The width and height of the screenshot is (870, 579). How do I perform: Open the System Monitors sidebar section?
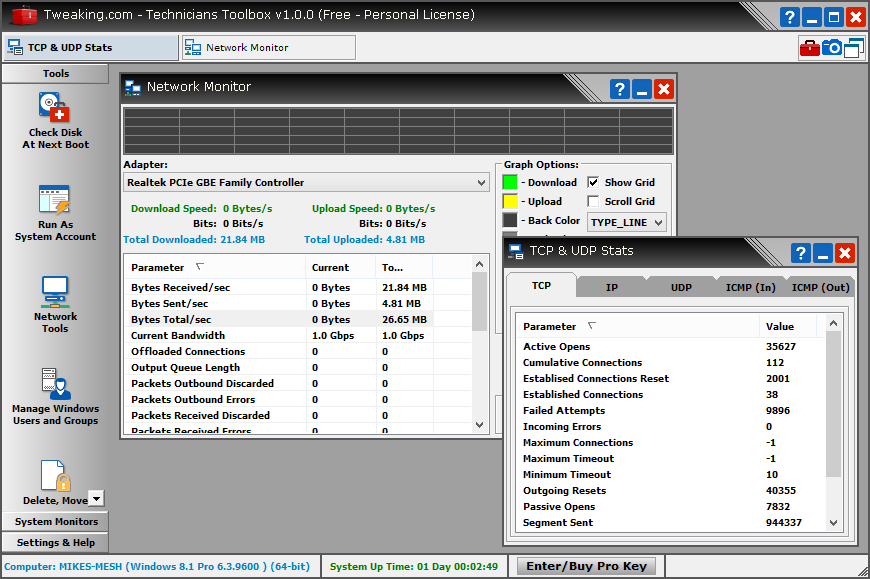pyautogui.click(x=55, y=522)
